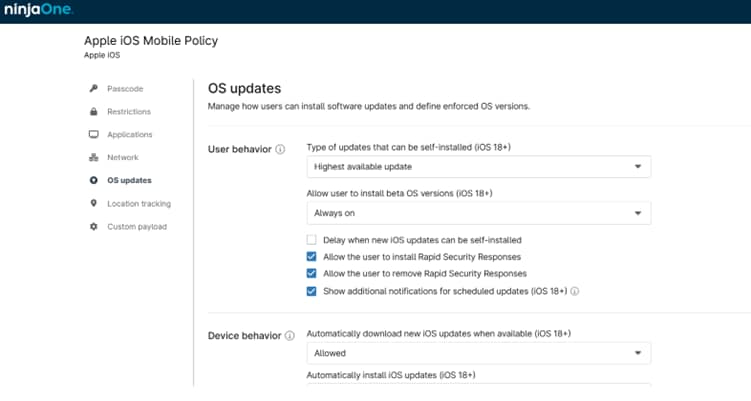Click the Automatically install iOS updates label
The image size is (751, 401).
[x=391, y=375]
